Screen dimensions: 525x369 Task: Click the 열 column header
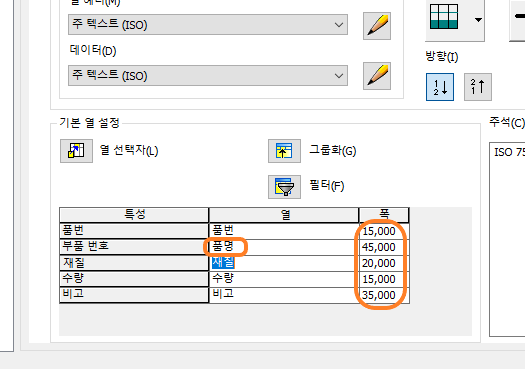coord(284,215)
